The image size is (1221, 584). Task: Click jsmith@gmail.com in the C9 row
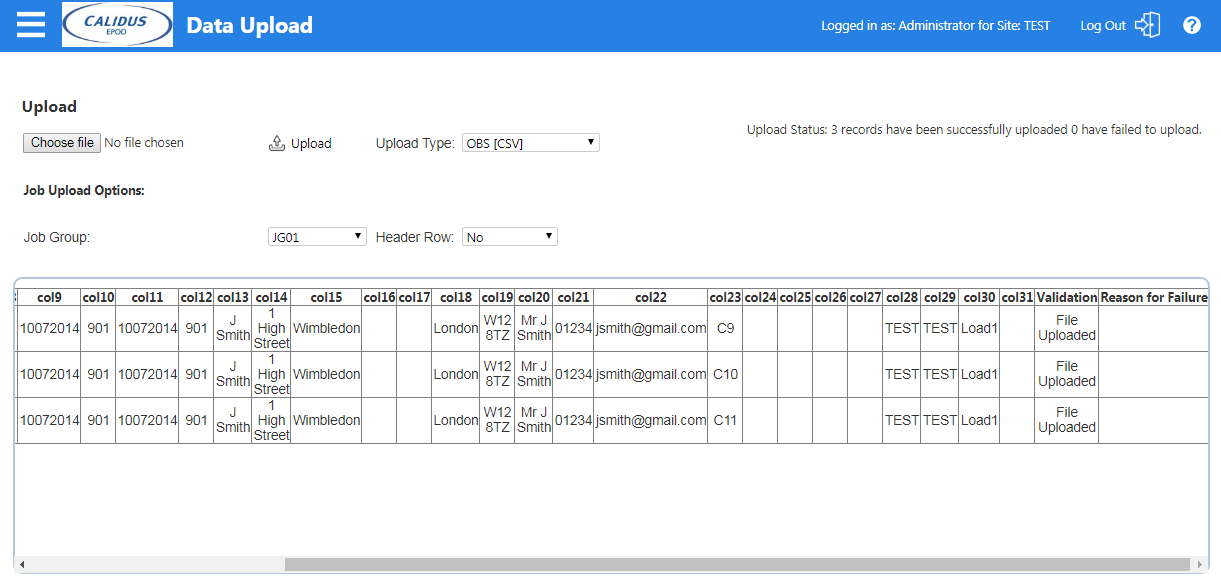pos(651,328)
